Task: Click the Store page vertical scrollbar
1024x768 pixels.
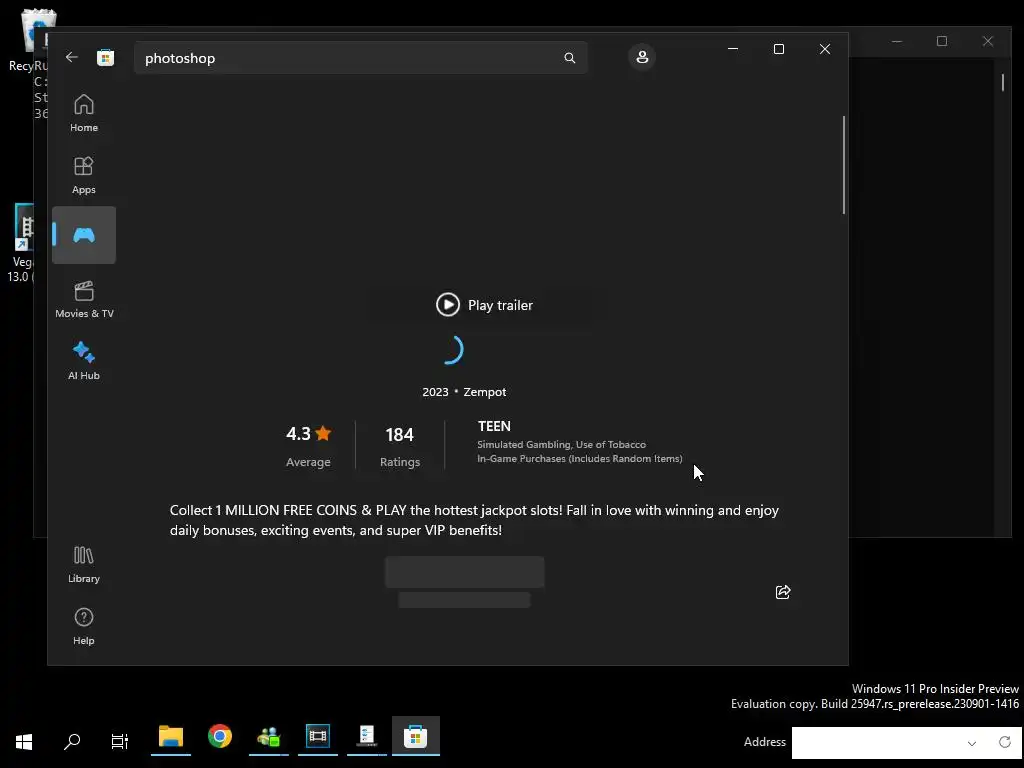Action: (844, 165)
